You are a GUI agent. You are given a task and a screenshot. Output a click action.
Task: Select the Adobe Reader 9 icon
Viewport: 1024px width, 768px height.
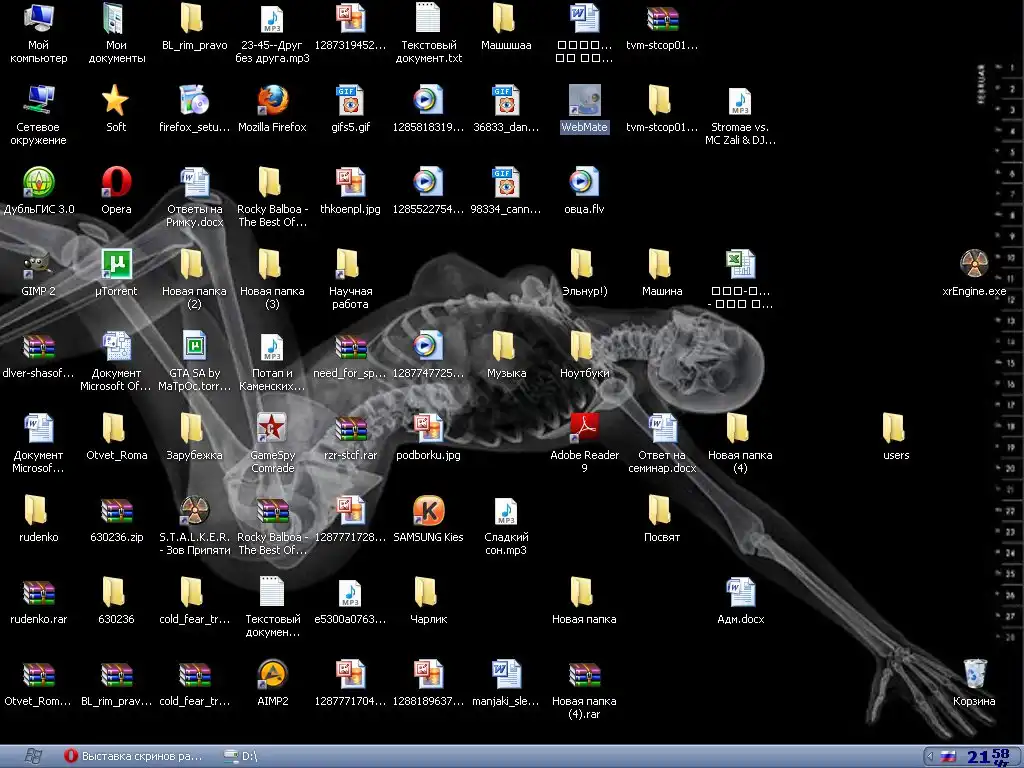pyautogui.click(x=584, y=429)
